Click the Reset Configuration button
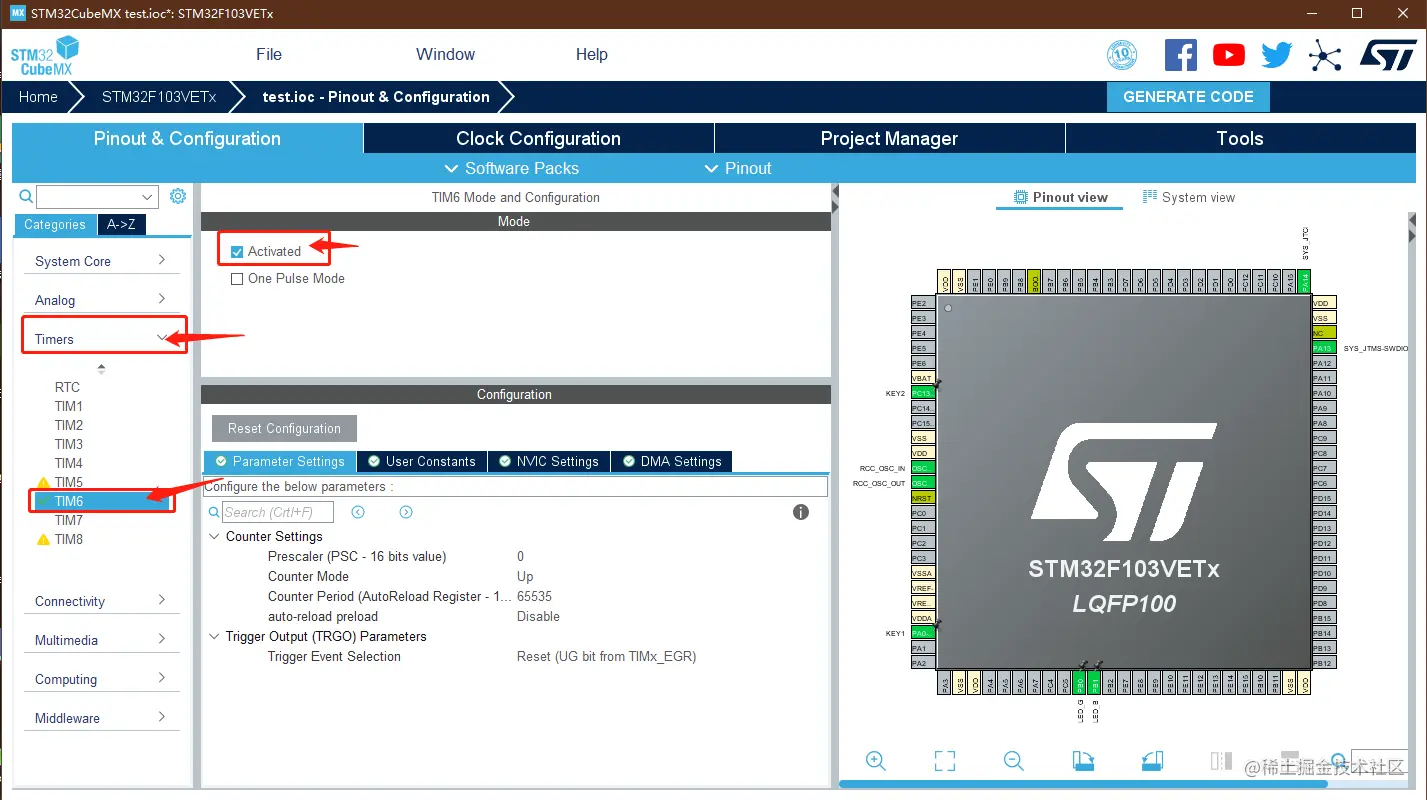Screen dimensions: 1427x800 click(x=284, y=428)
